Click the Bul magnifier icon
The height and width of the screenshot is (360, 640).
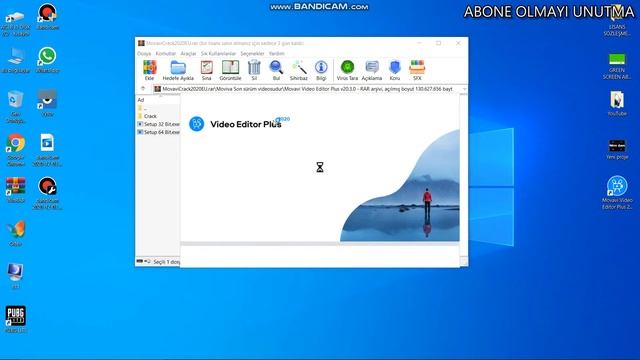point(276,70)
